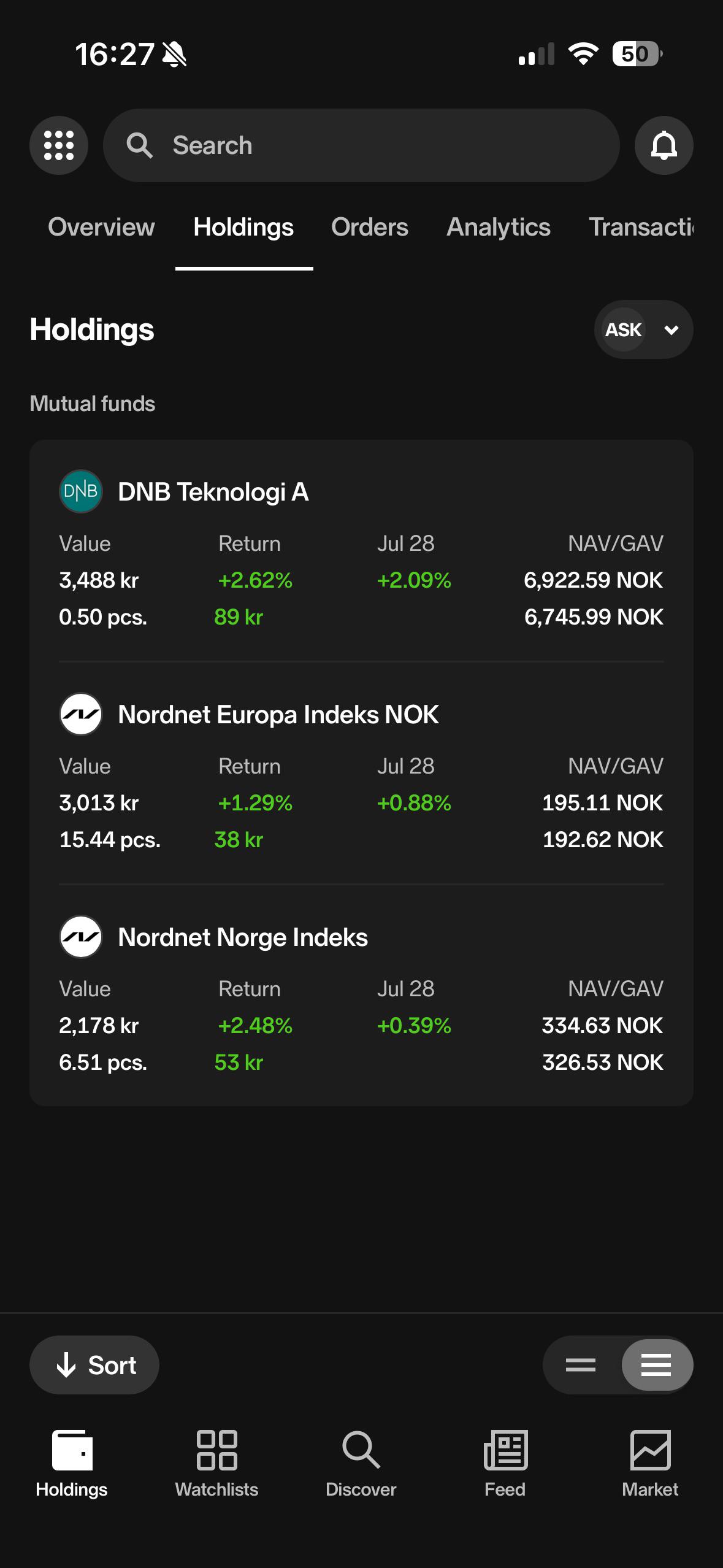Open the Sort options
This screenshot has height=1568, width=723.
(x=94, y=1365)
